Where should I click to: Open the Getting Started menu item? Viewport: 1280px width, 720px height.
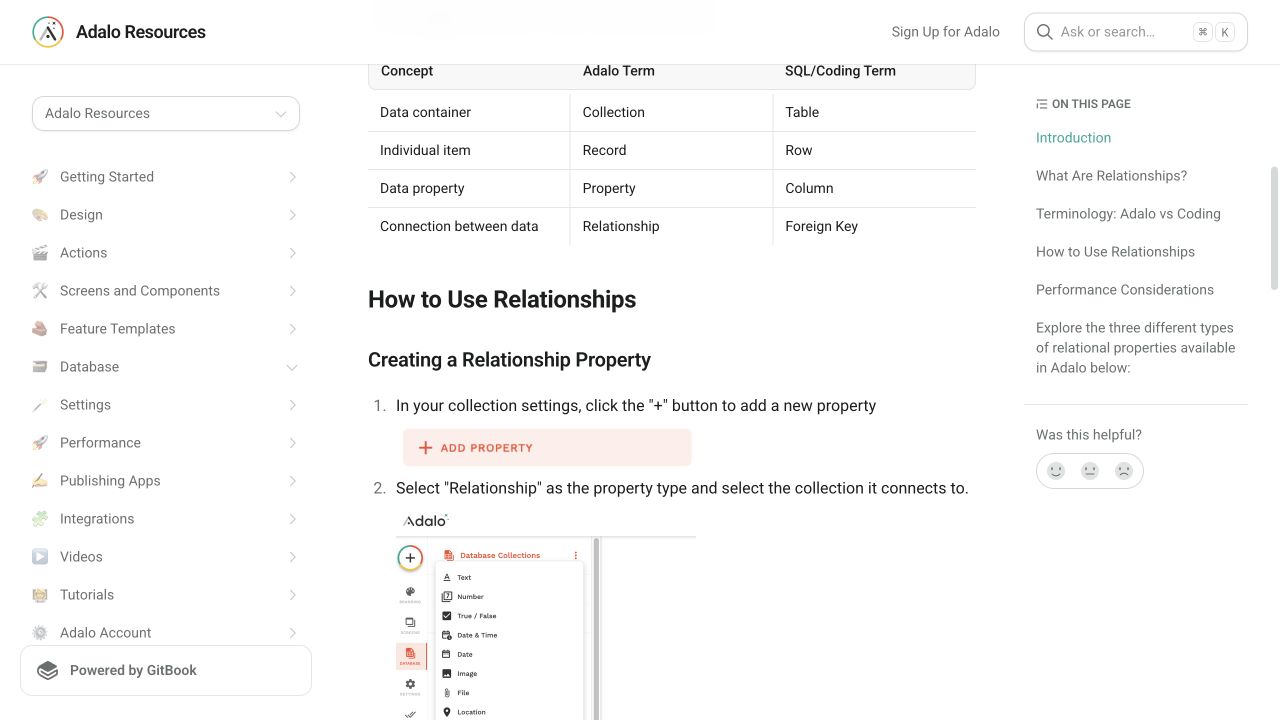tap(166, 177)
